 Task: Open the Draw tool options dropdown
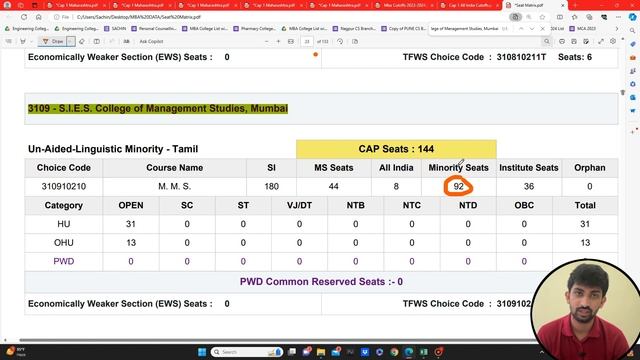[71, 41]
